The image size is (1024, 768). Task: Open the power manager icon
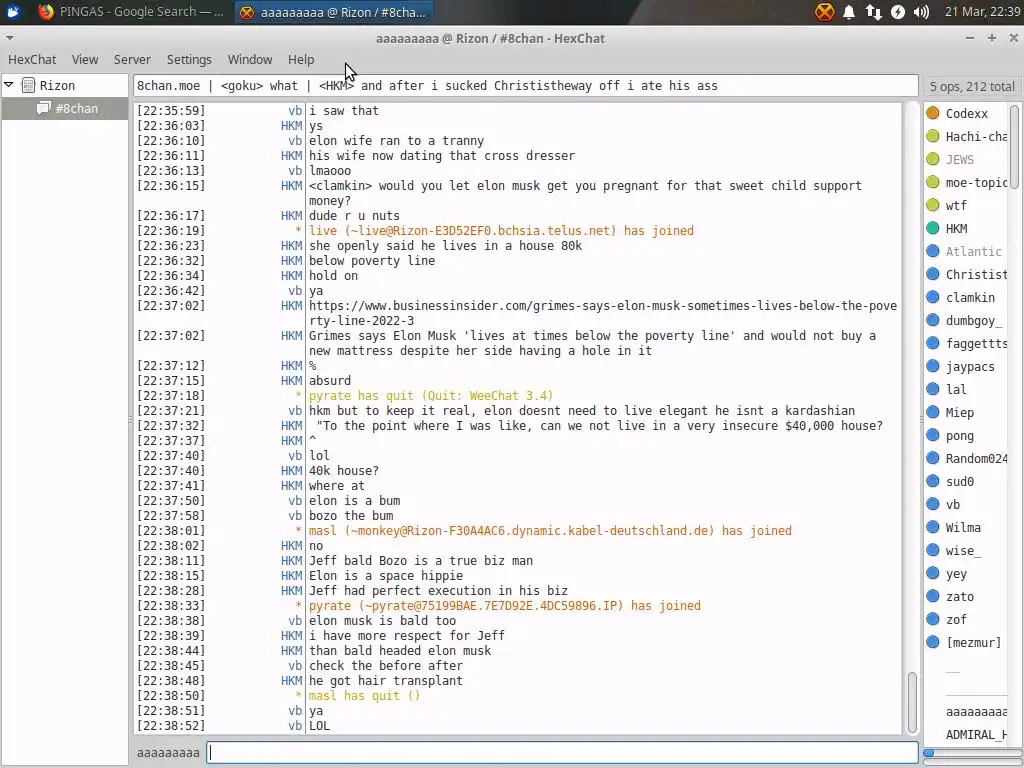(898, 12)
